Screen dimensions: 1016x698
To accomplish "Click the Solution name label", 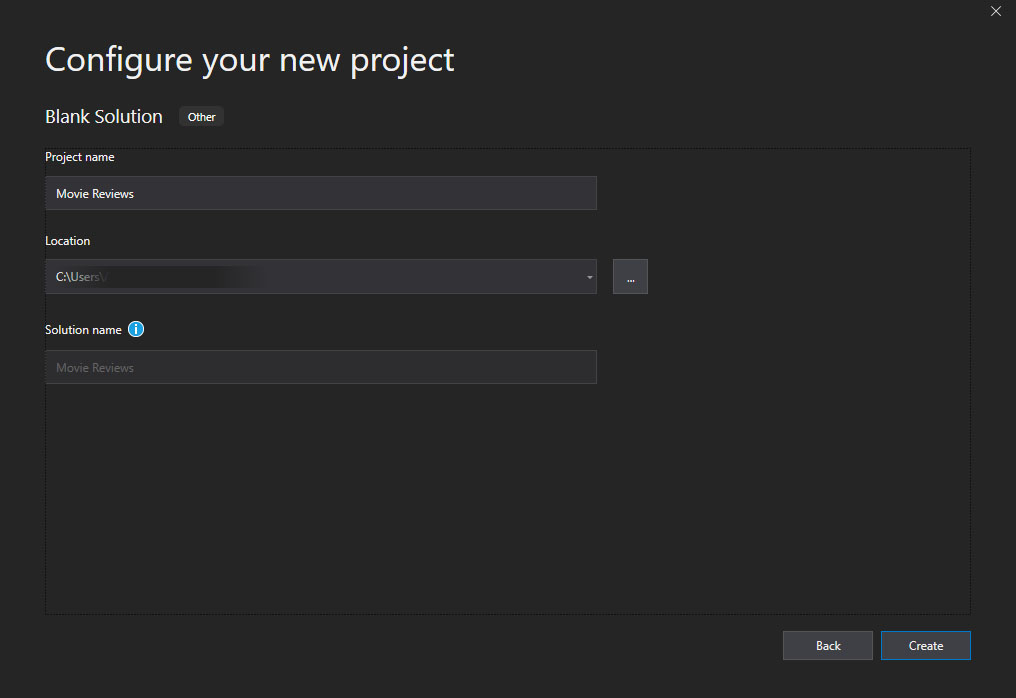I will tap(83, 330).
